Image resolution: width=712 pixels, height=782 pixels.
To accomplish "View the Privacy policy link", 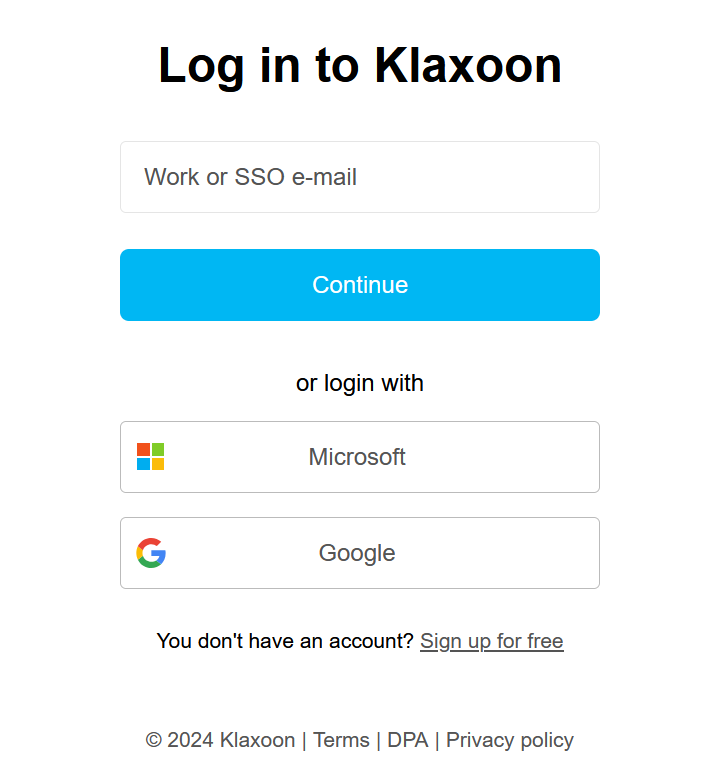I will (510, 740).
